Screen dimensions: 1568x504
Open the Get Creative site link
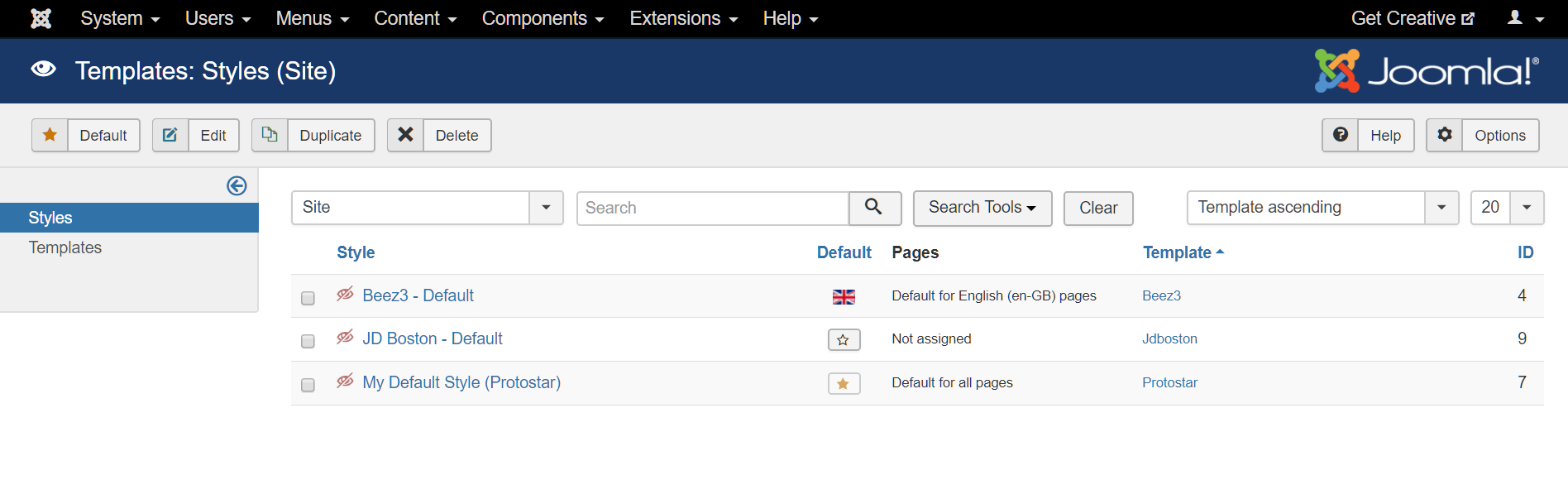coord(1413,18)
